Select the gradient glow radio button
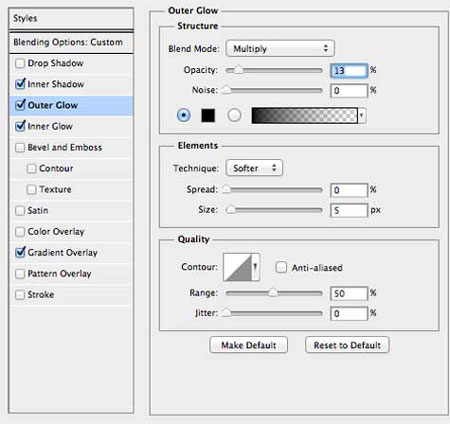Viewport: 450px width, 424px height. tap(234, 115)
